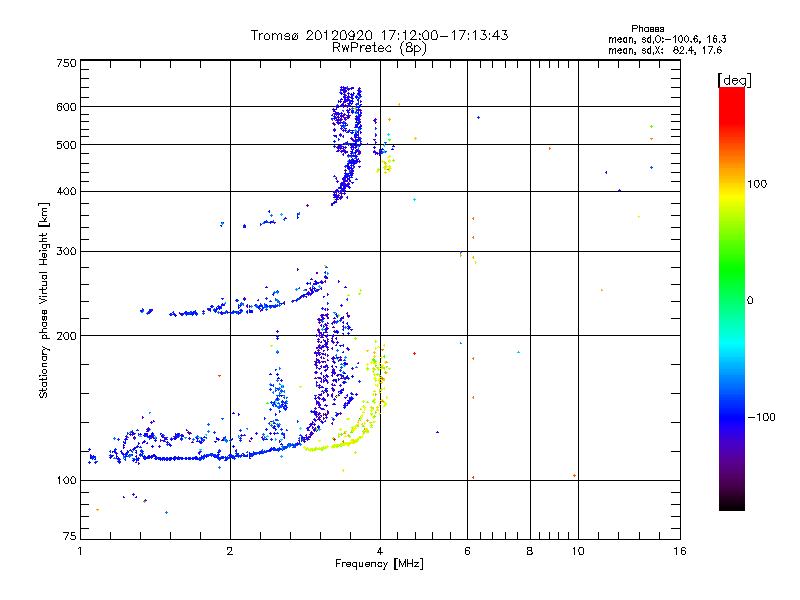Select the 'RwPretec (8p)' subtitle text
This screenshot has height=600, width=800.
point(379,48)
